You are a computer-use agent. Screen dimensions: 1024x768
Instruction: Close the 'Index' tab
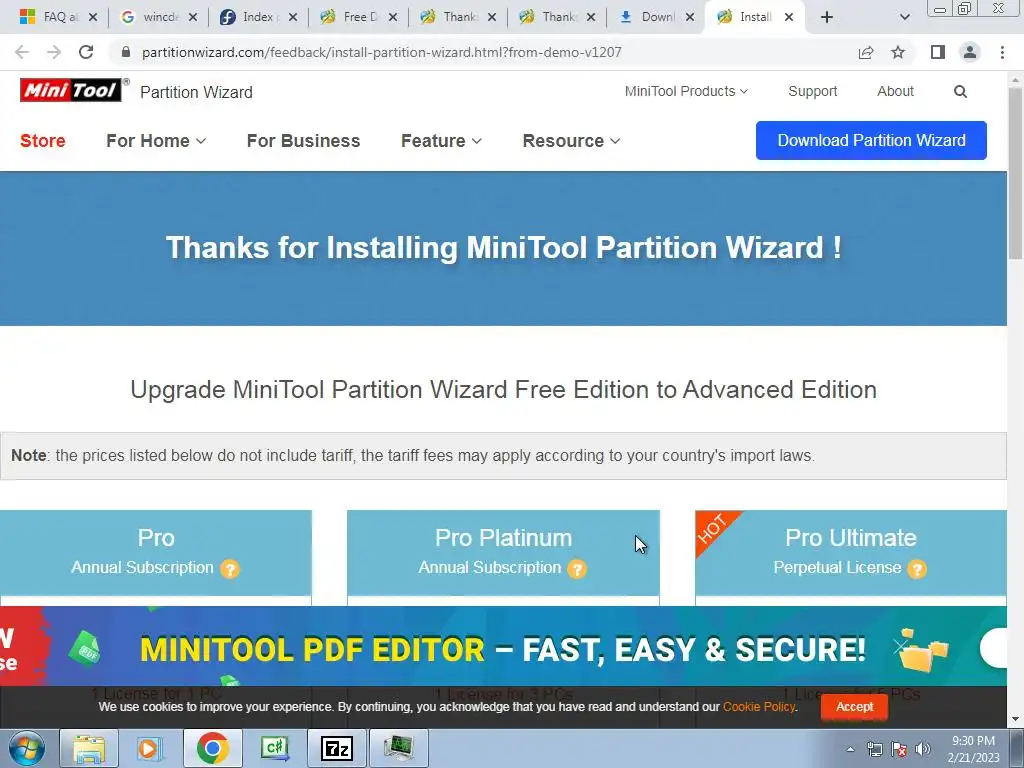click(293, 17)
